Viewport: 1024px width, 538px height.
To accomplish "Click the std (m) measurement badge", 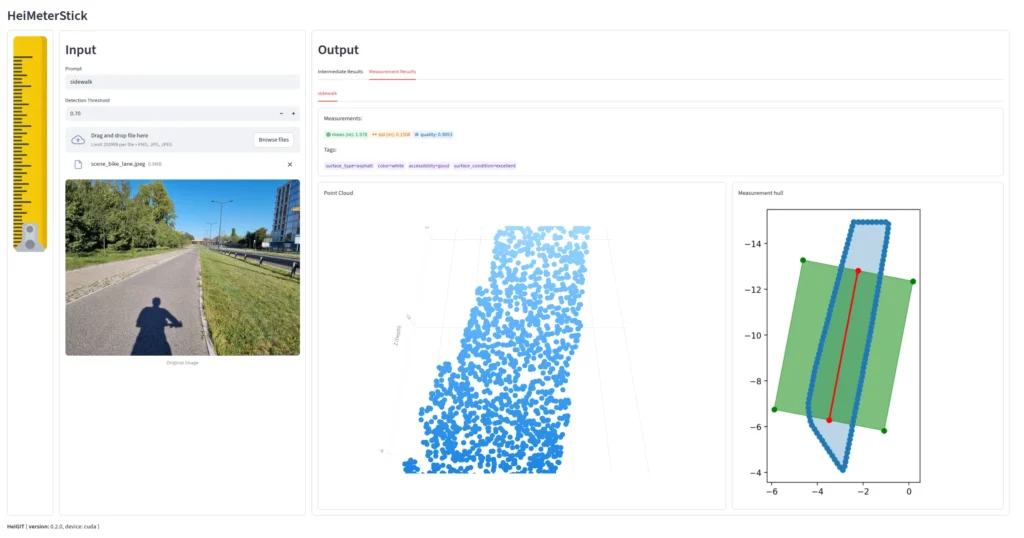I will [391, 134].
